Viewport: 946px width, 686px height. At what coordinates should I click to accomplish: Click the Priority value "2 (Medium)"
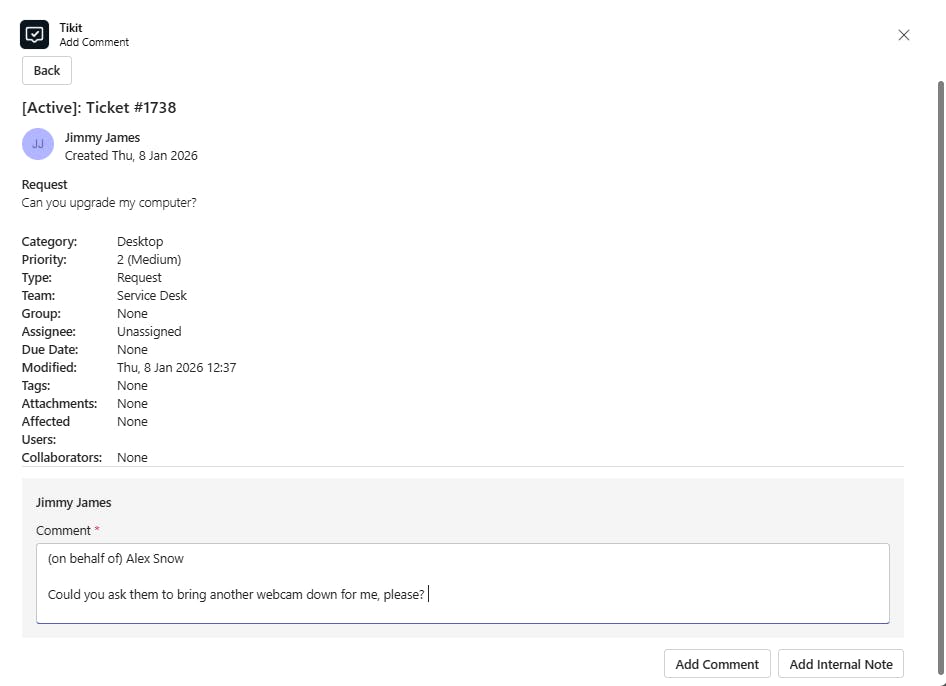(x=149, y=260)
